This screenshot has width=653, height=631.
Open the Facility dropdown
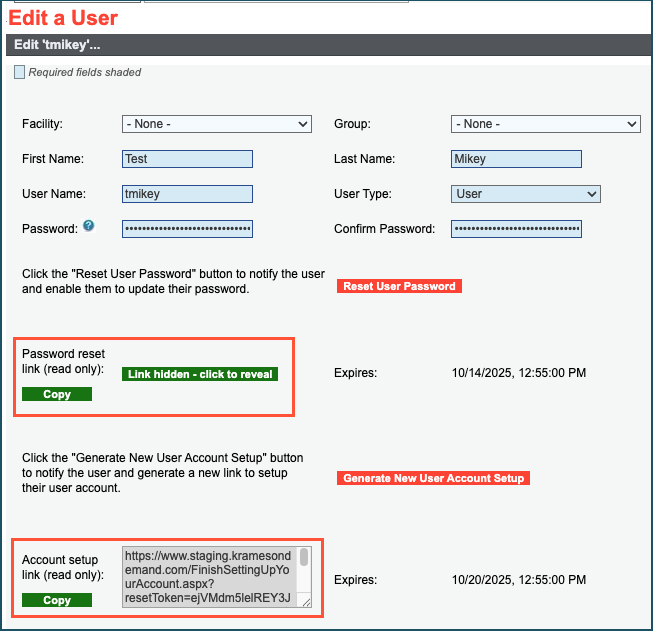pos(217,124)
